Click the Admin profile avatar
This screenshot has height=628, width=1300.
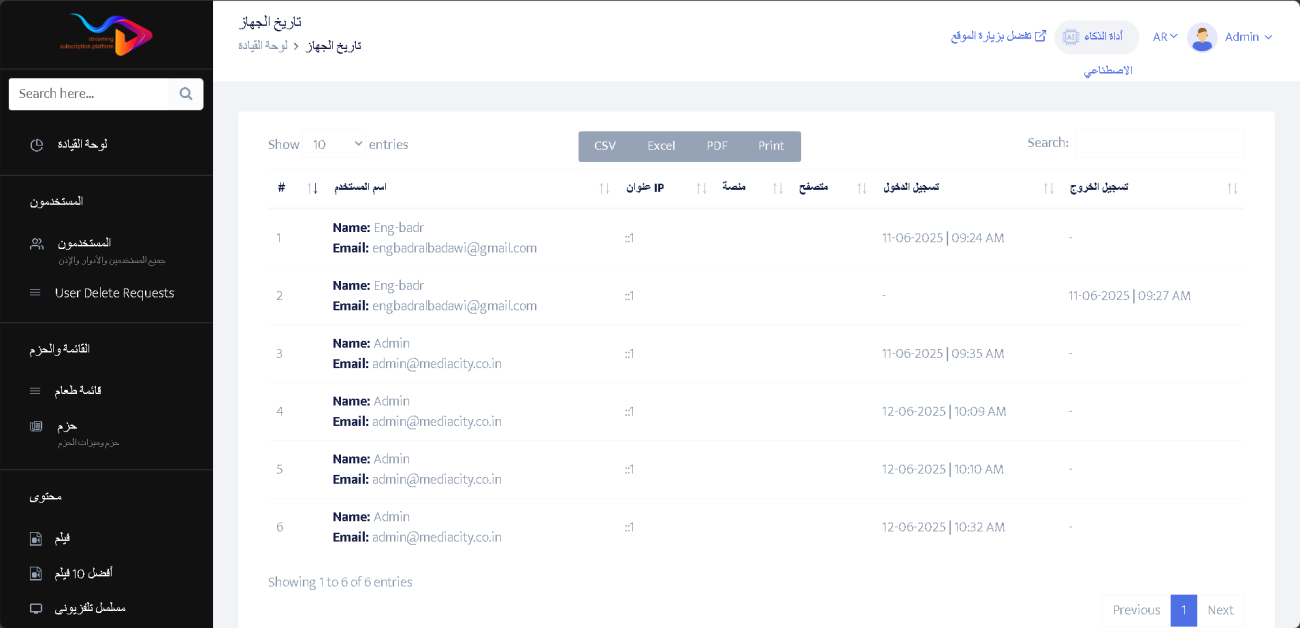tap(1202, 37)
